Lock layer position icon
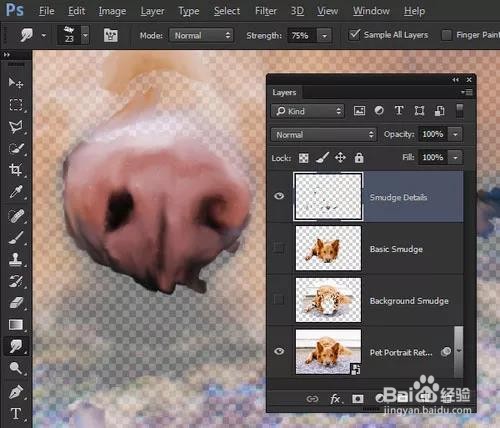This screenshot has height=428, width=500. [340, 157]
